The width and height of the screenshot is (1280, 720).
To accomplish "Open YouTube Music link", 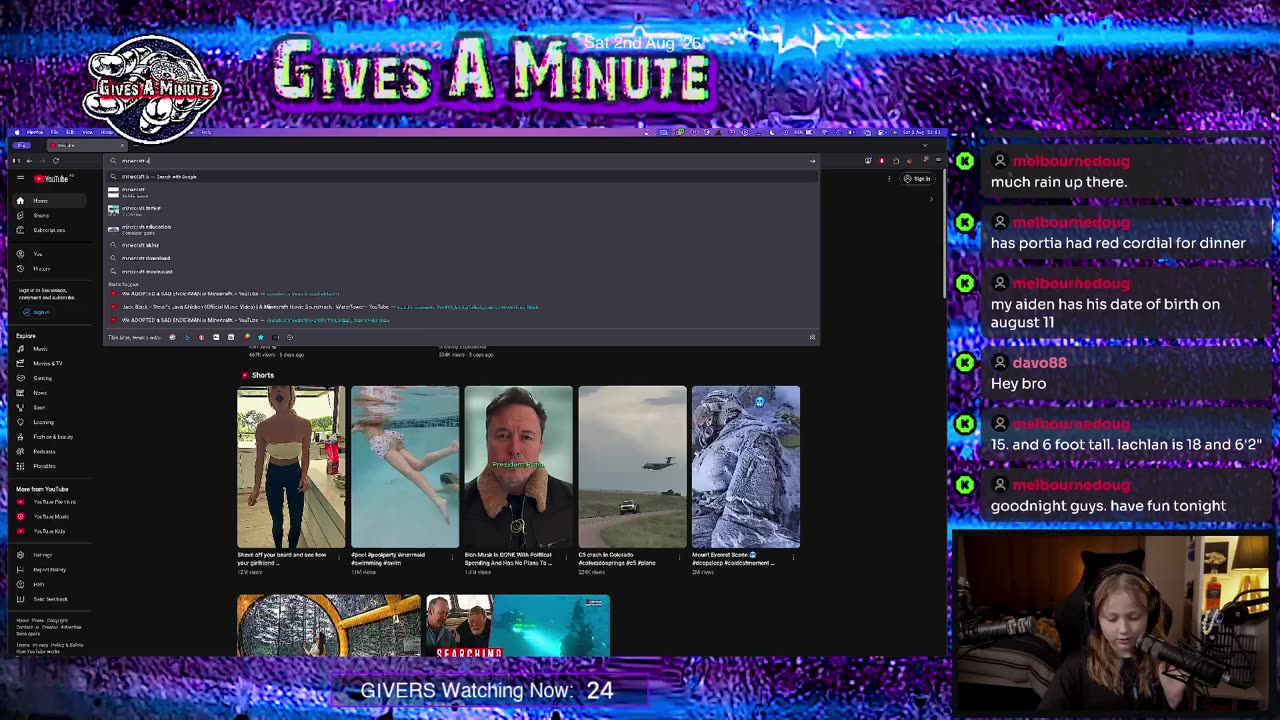I will pos(51,517).
